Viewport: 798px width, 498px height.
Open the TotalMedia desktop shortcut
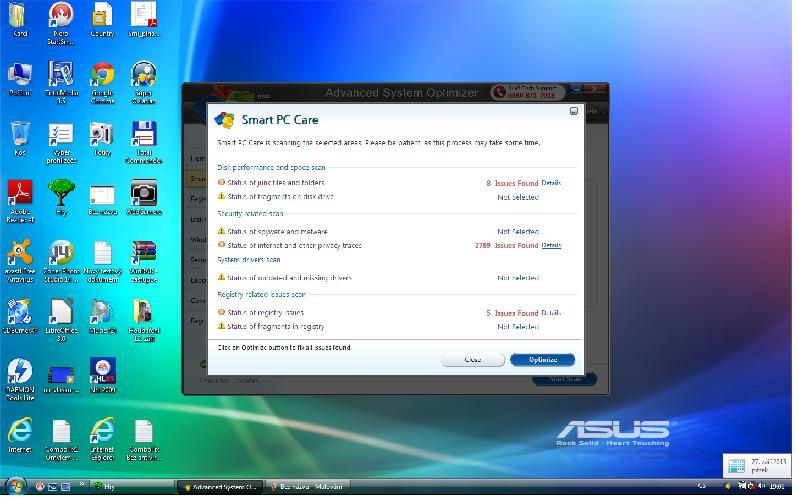61,82
